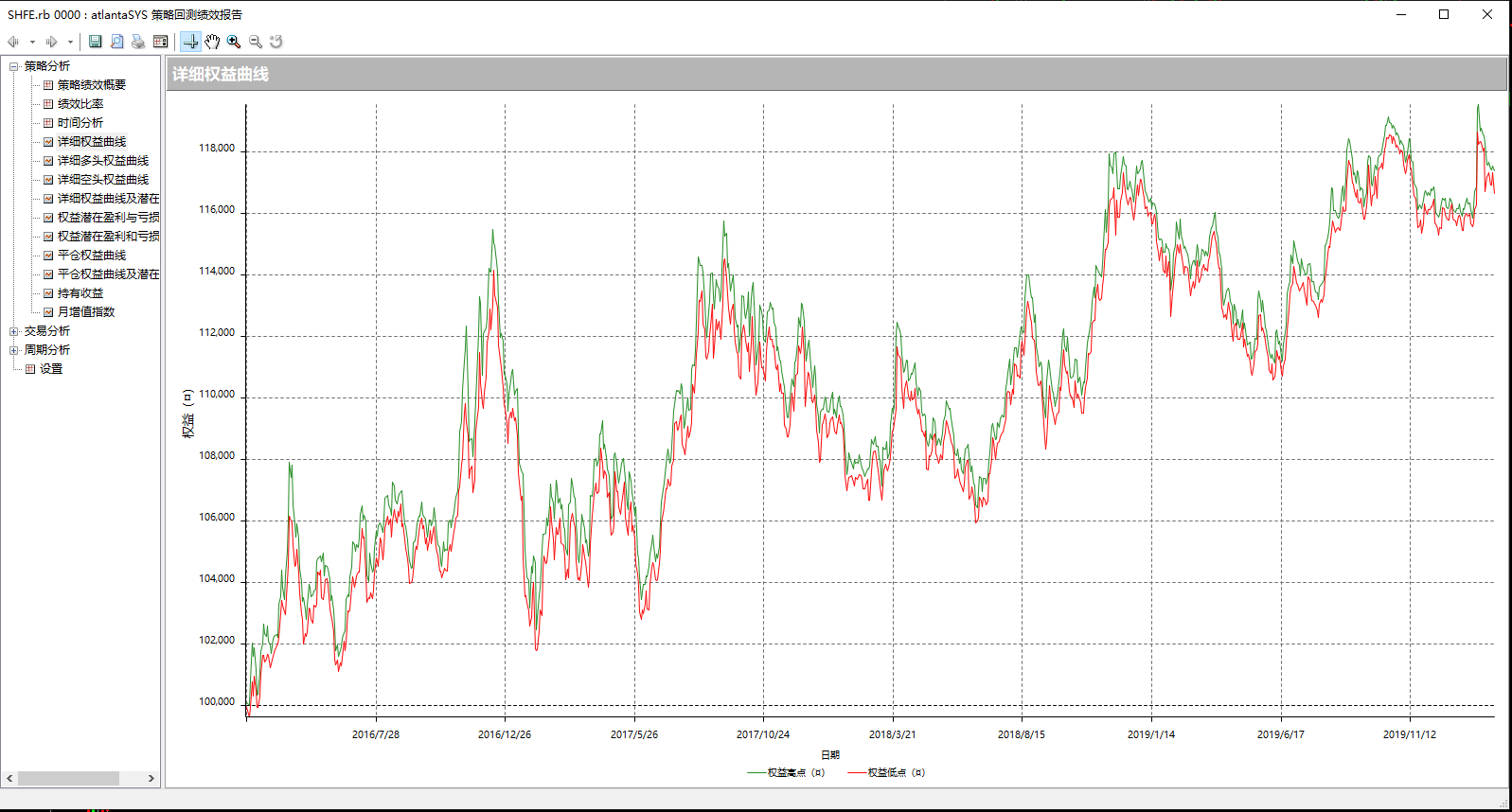Click the reset zoom undo icon
This screenshot has height=812, width=1512.
(x=276, y=42)
